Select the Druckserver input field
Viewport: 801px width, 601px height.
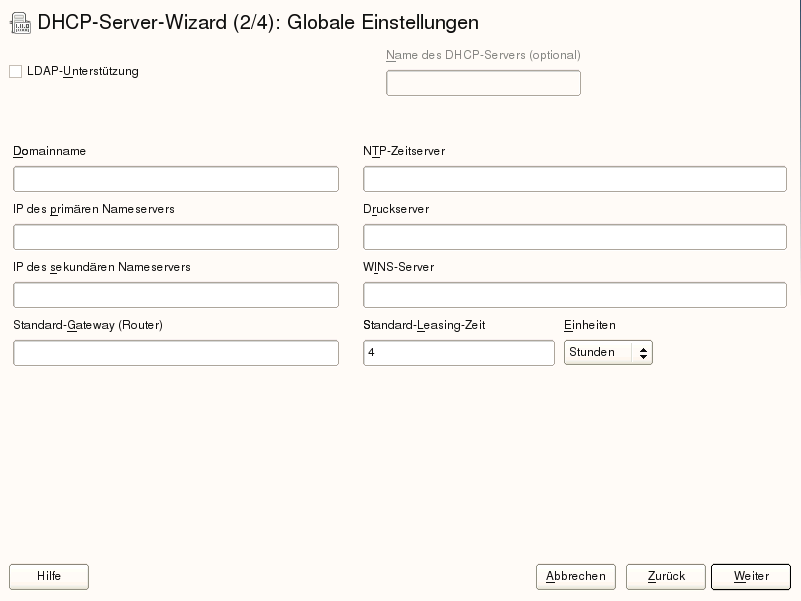[575, 237]
